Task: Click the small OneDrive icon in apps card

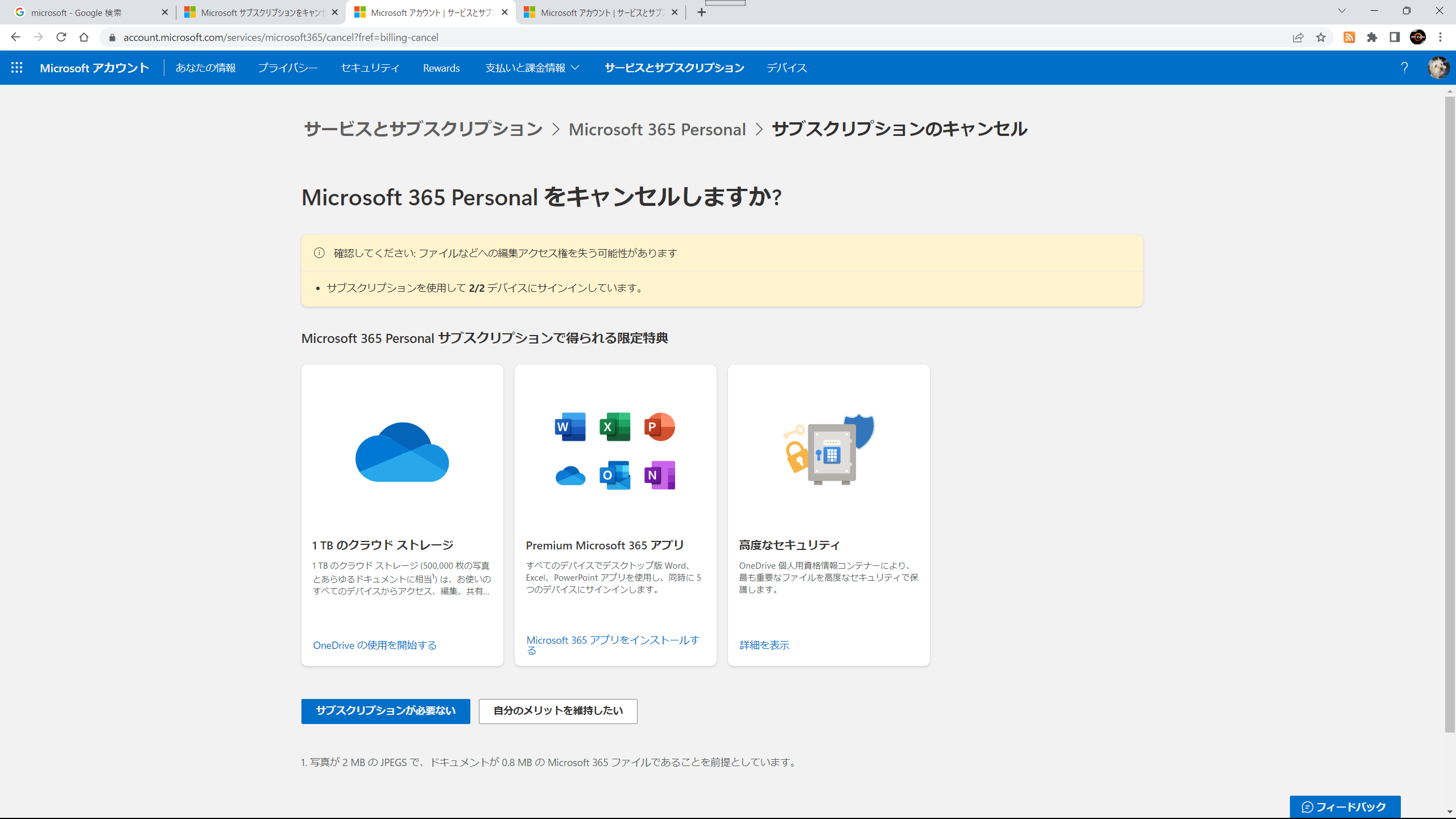Action: coord(570,475)
